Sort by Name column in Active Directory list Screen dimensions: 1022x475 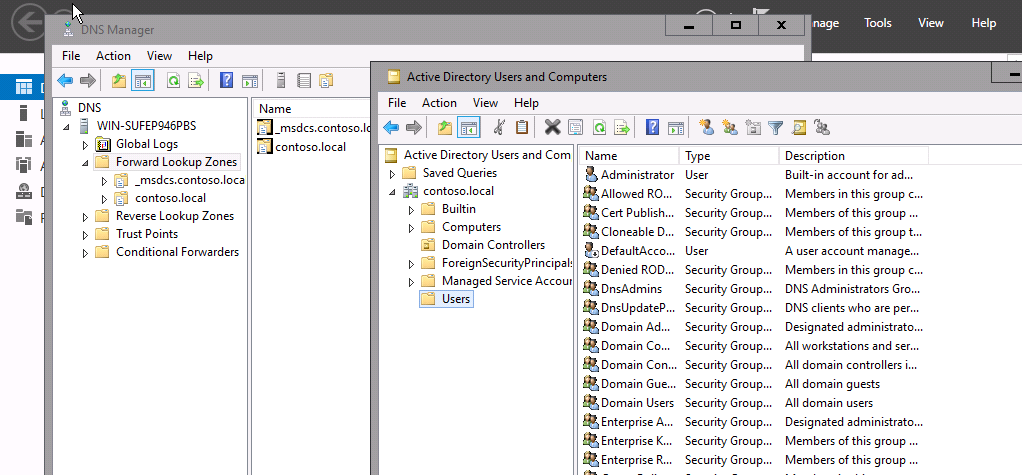629,156
